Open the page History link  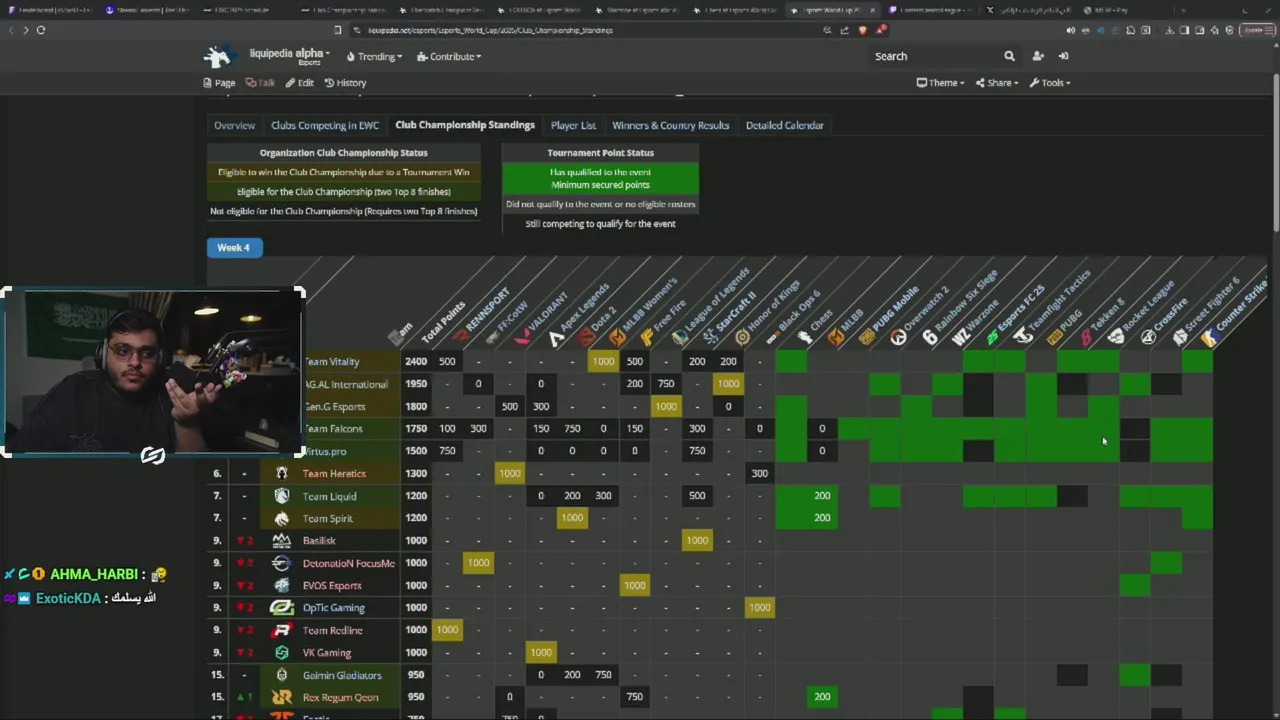pos(346,83)
